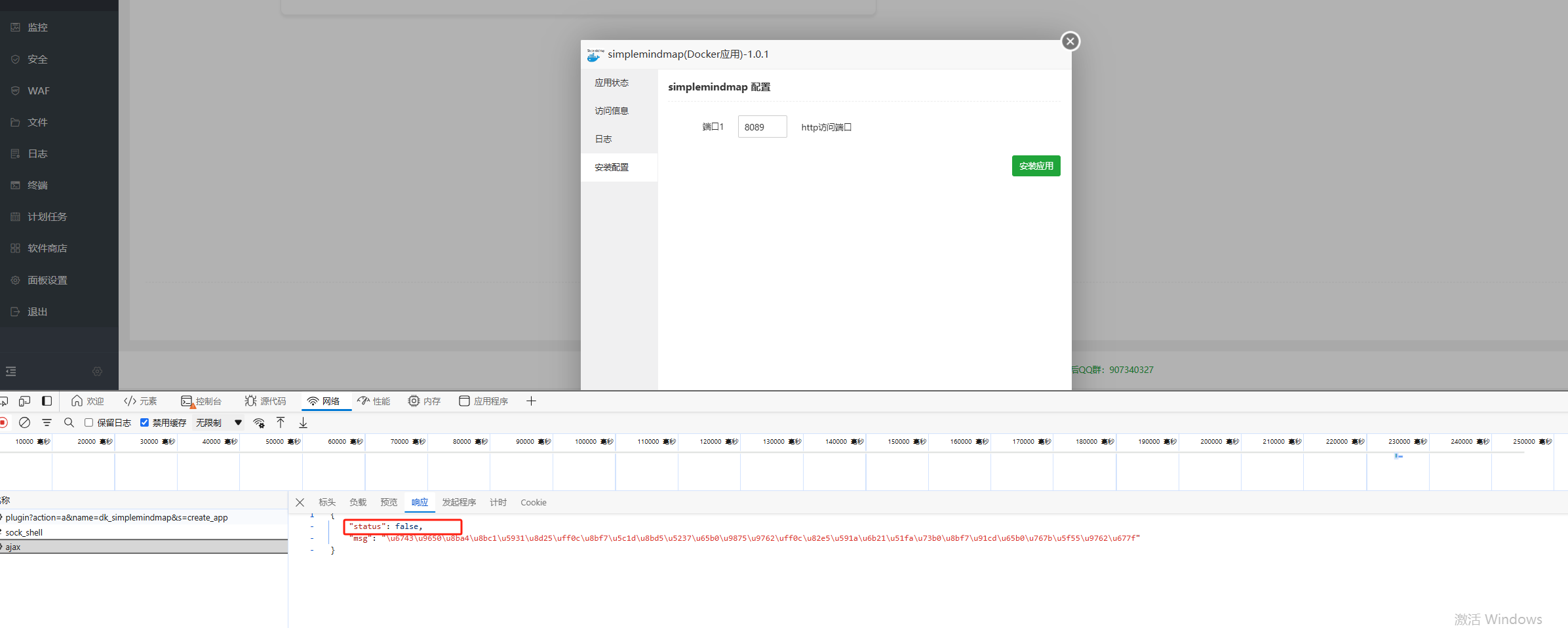Switch to the 响应 details tab

pos(420,502)
